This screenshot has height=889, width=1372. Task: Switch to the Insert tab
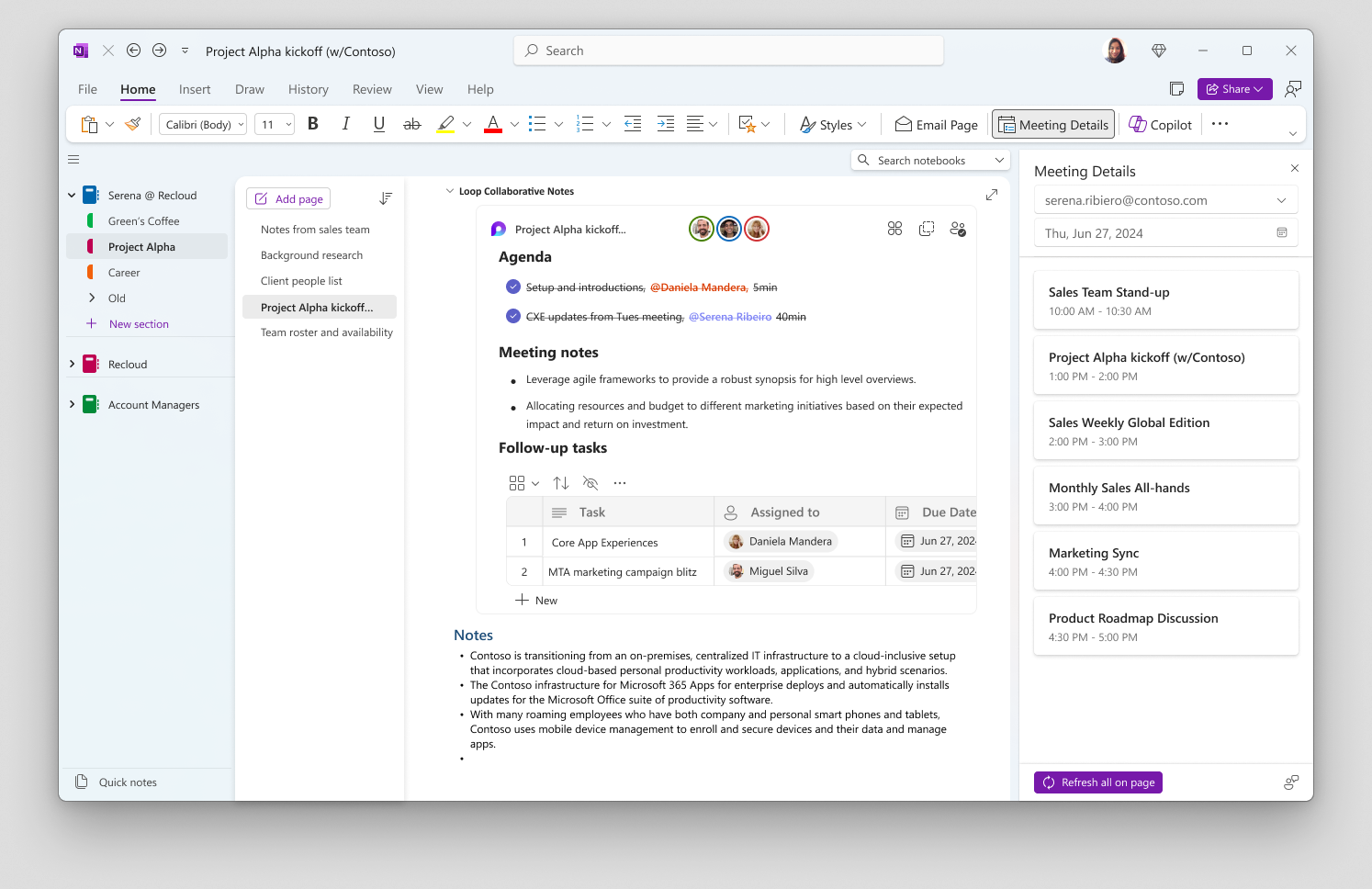[x=195, y=89]
